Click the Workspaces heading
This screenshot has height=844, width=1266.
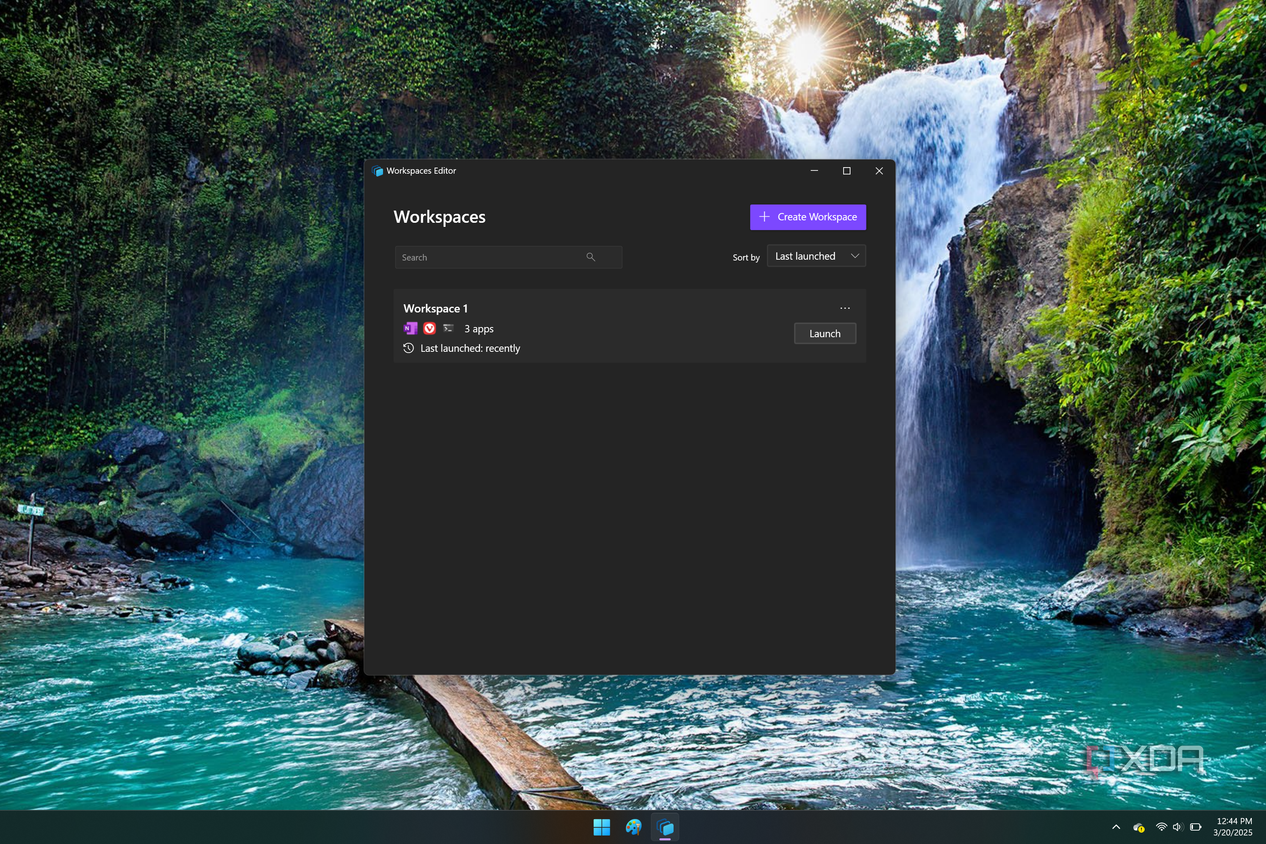pyautogui.click(x=439, y=217)
